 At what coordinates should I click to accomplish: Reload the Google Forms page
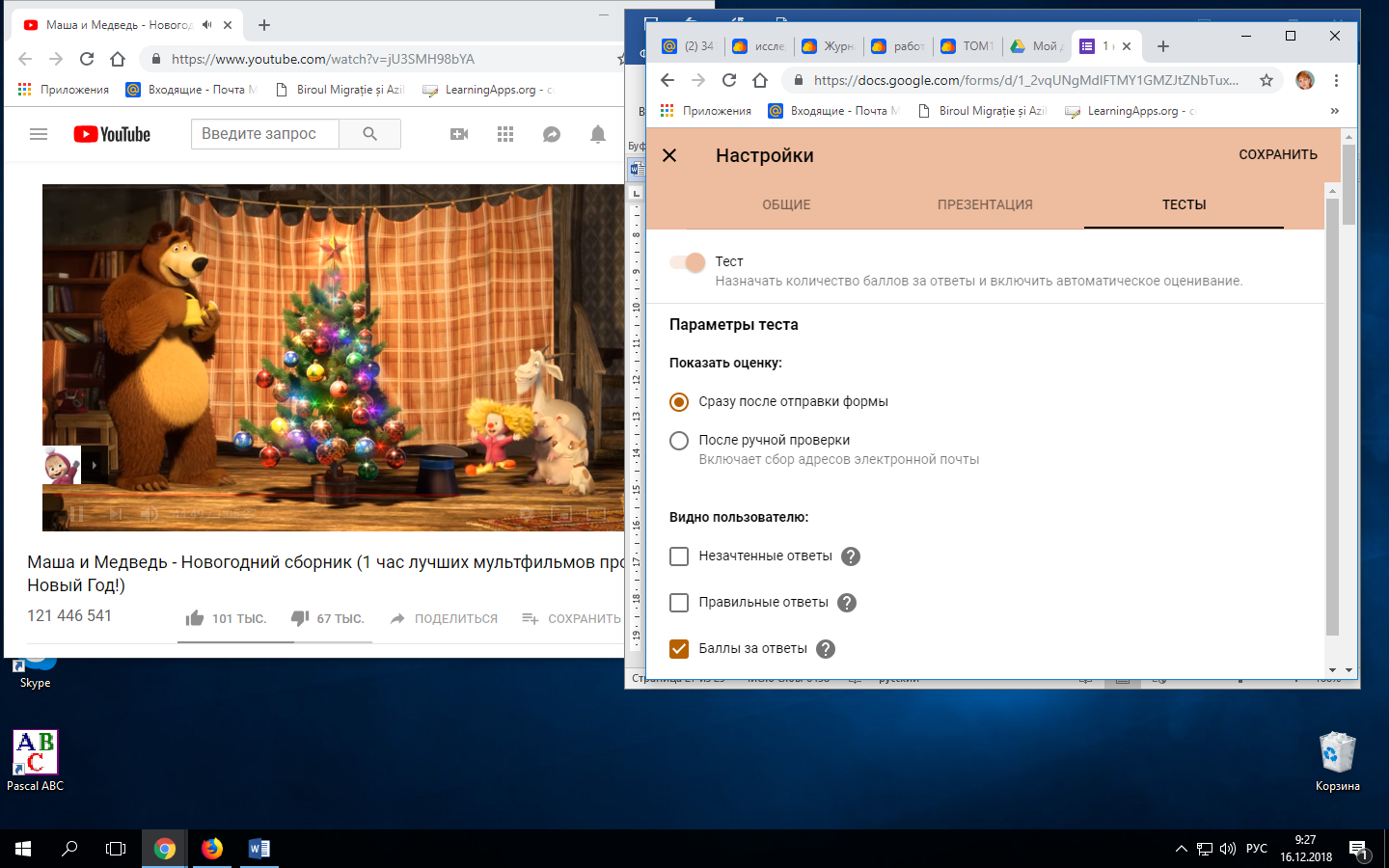pos(729,80)
